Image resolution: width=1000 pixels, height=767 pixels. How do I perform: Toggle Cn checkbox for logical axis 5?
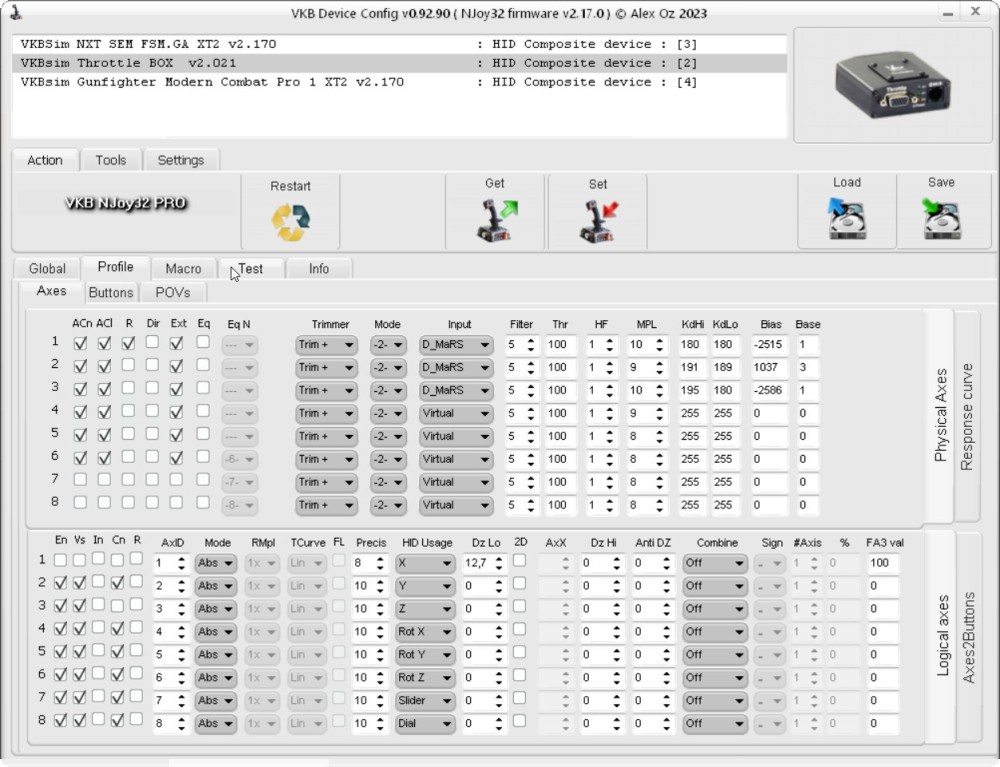coord(117,652)
